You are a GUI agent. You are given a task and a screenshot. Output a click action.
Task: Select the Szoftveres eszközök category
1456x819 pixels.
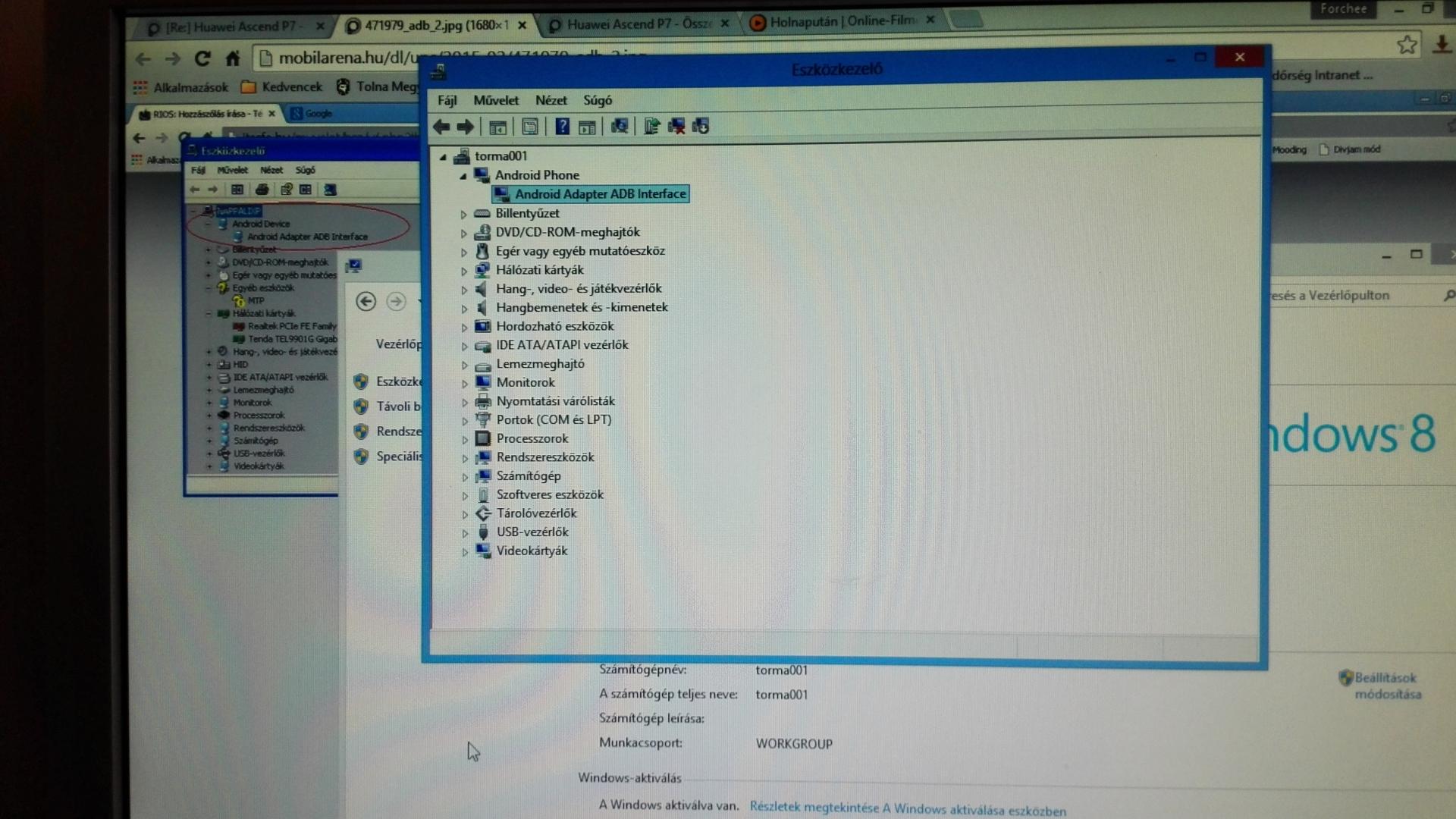(x=550, y=494)
